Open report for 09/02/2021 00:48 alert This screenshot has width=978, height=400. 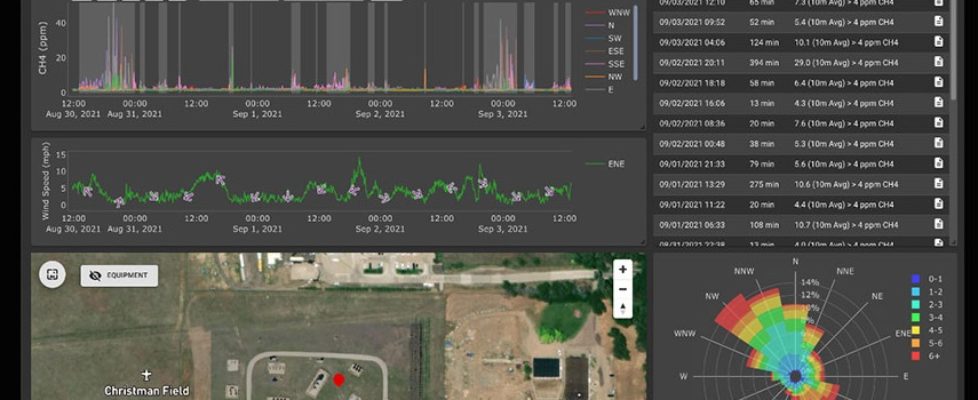click(938, 143)
